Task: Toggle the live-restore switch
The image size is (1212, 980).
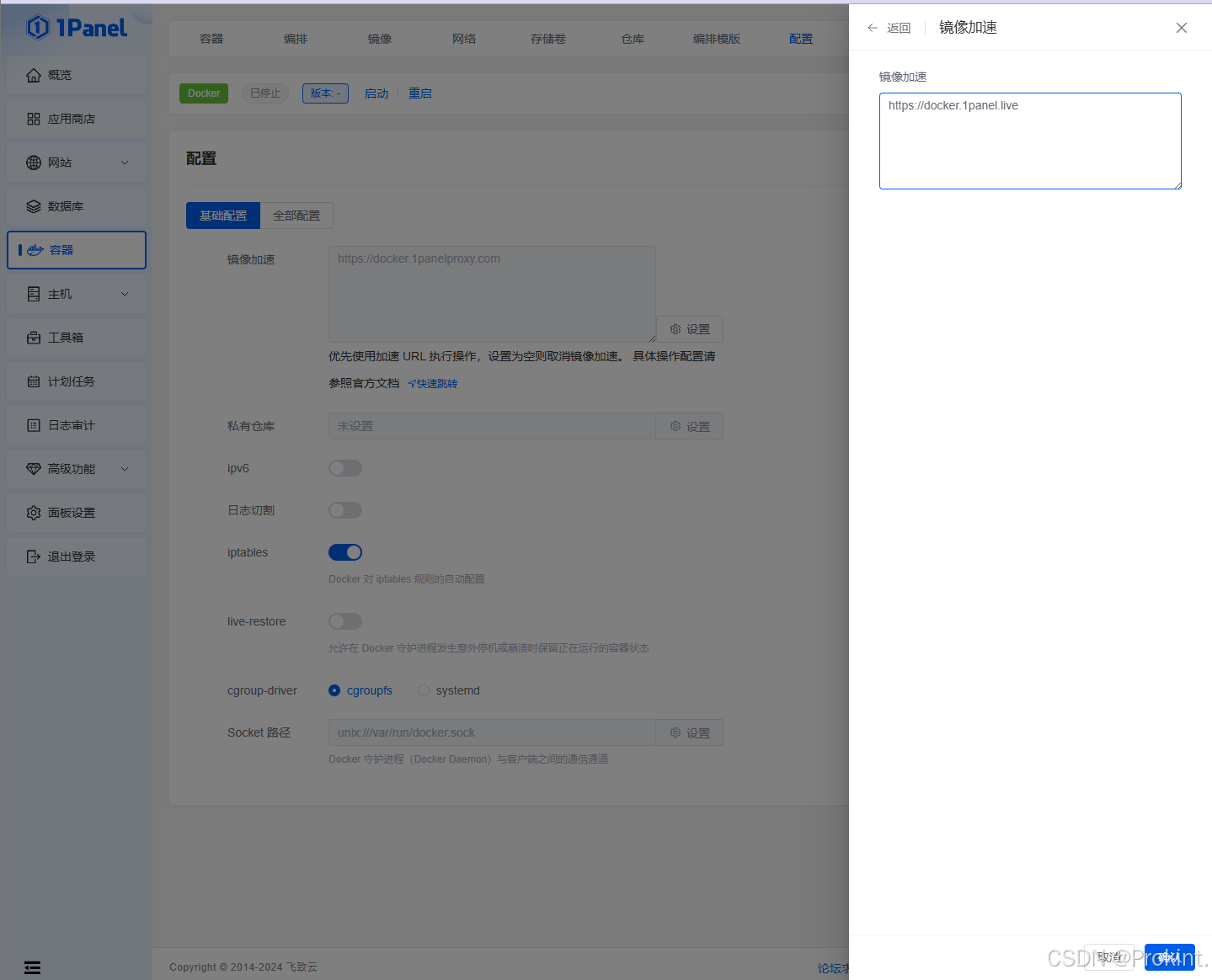Action: point(345,621)
